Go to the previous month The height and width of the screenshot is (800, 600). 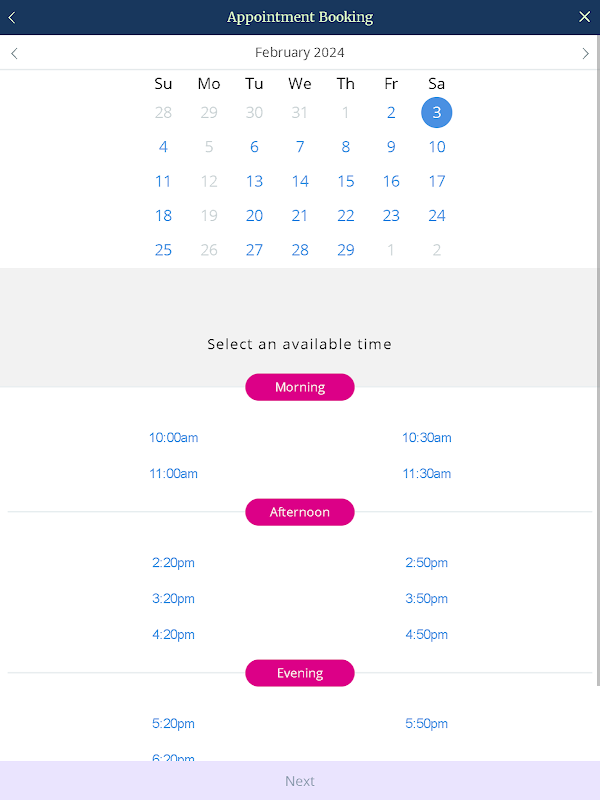point(14,53)
